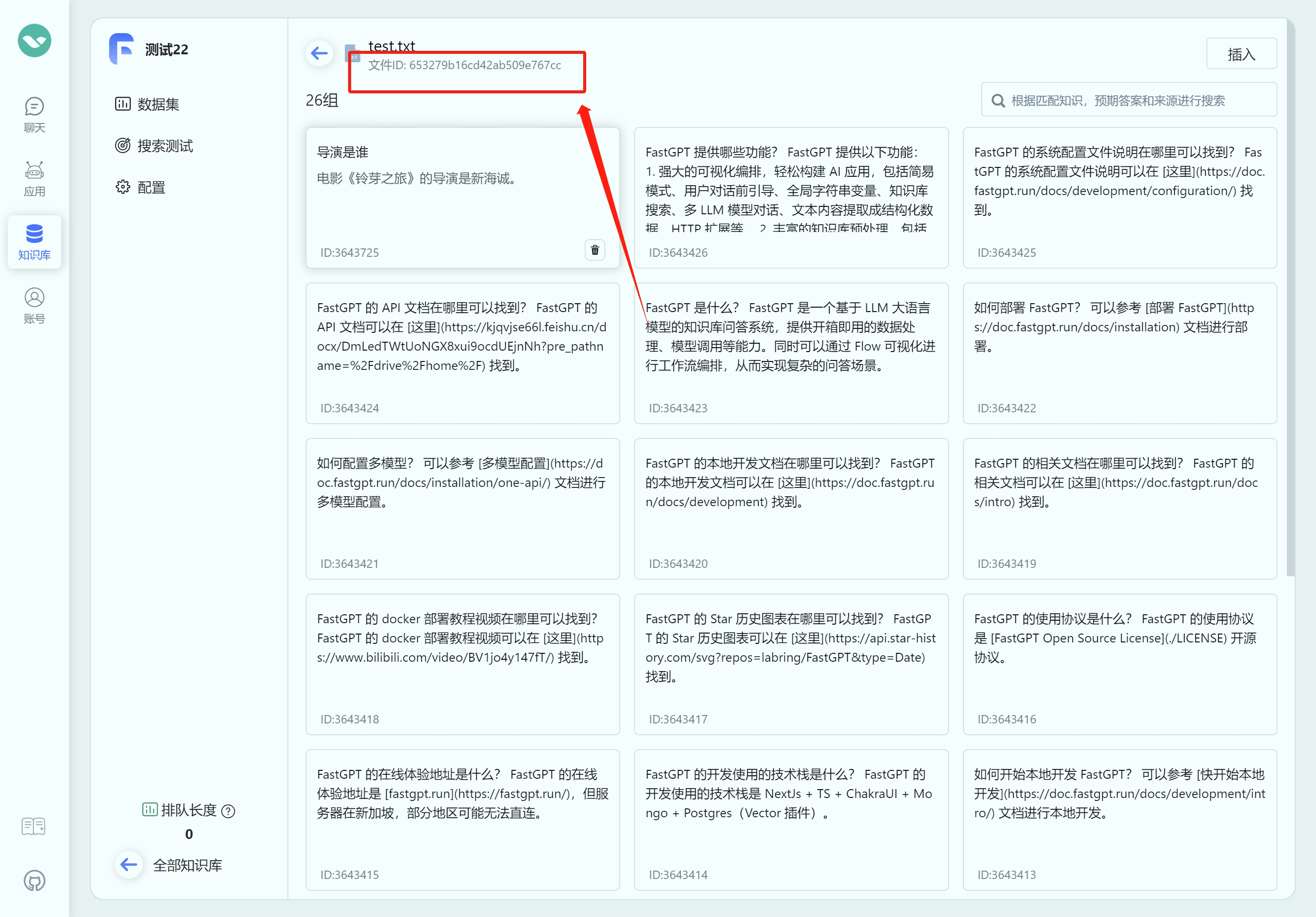
Task: Open the data card with ID:3643423
Action: [x=791, y=353]
